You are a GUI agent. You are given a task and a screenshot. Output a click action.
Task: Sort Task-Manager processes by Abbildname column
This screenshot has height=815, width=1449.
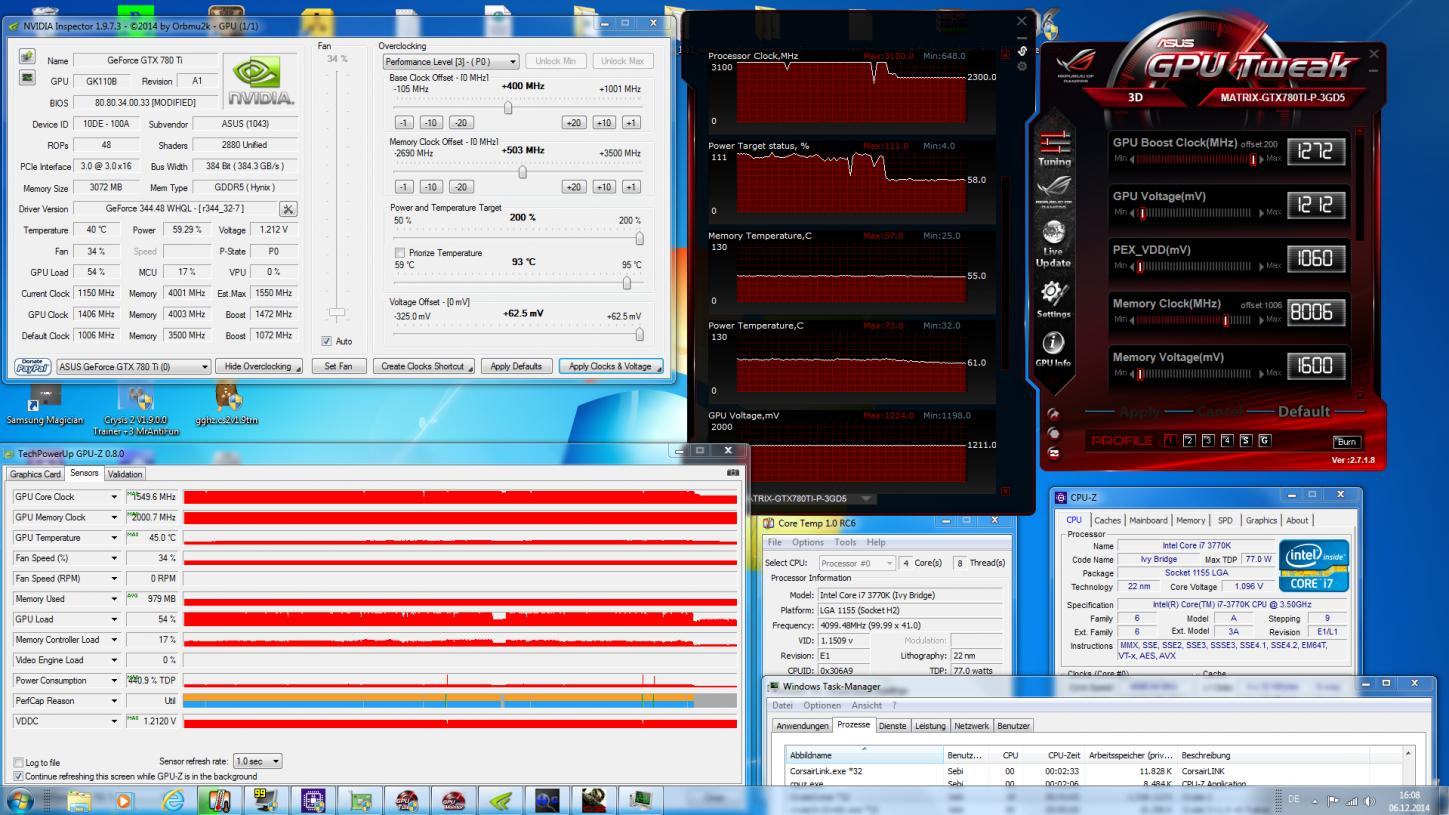click(x=865, y=755)
